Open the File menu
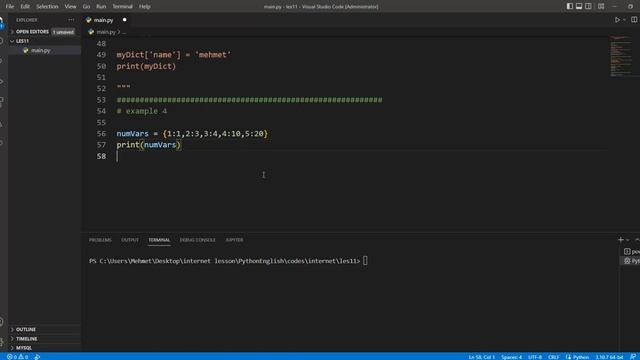This screenshot has width=640, height=360. pos(10,7)
